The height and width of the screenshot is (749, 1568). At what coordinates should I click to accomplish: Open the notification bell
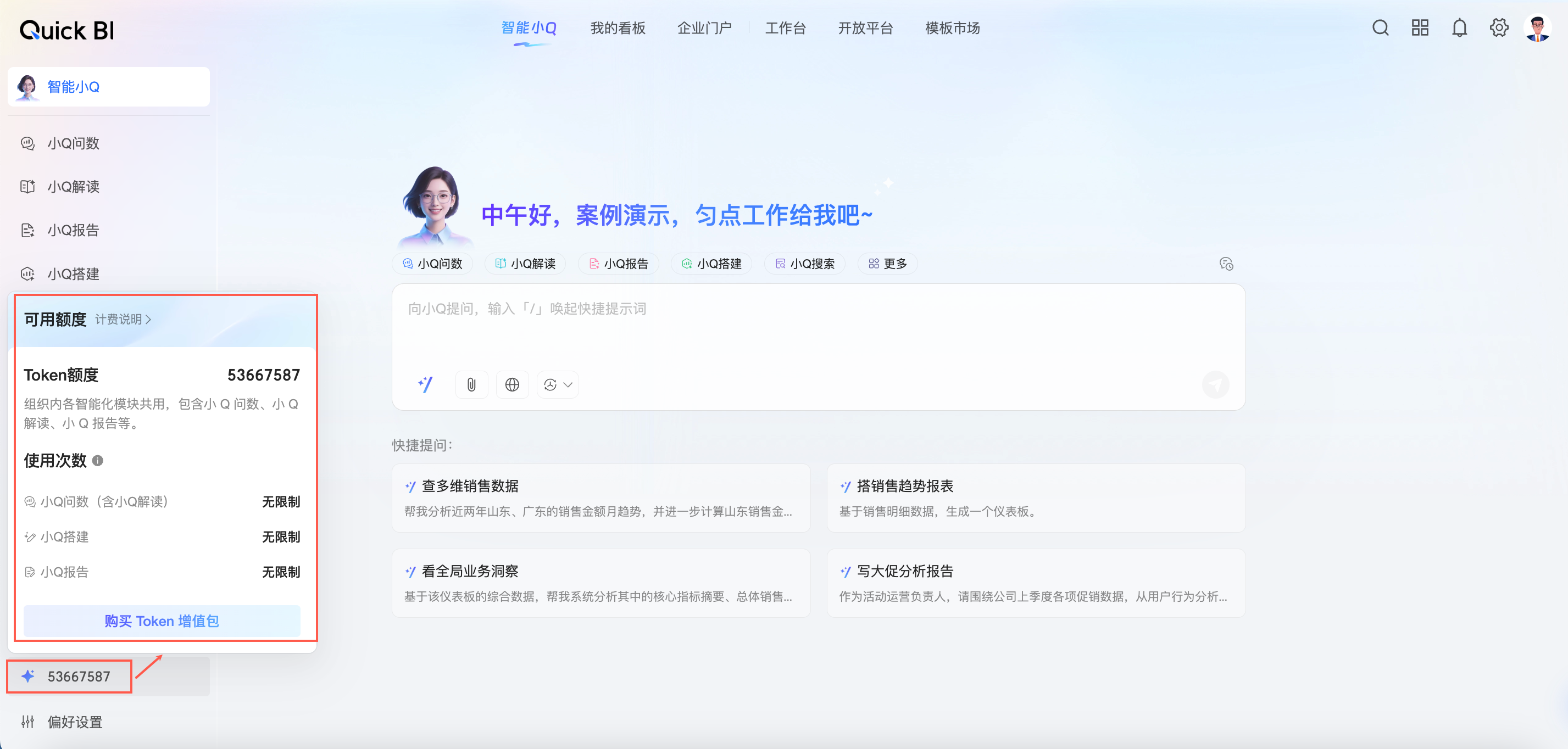pos(1459,28)
